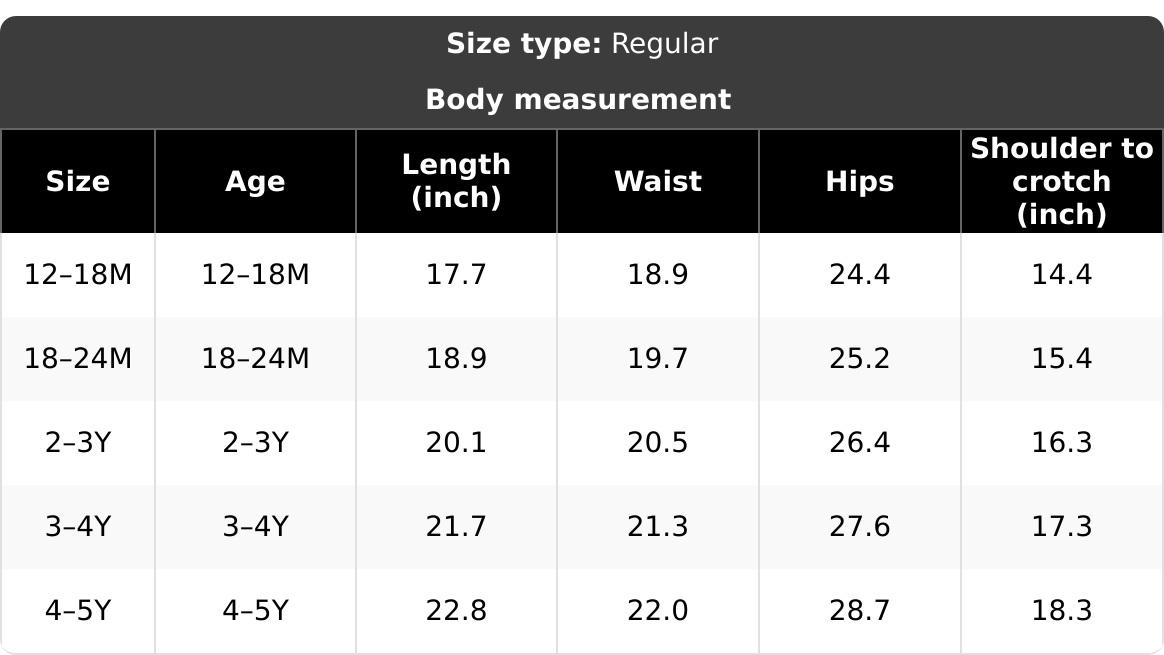Select length value 17.7
Viewport: 1164px width, 655px height.
457,275
